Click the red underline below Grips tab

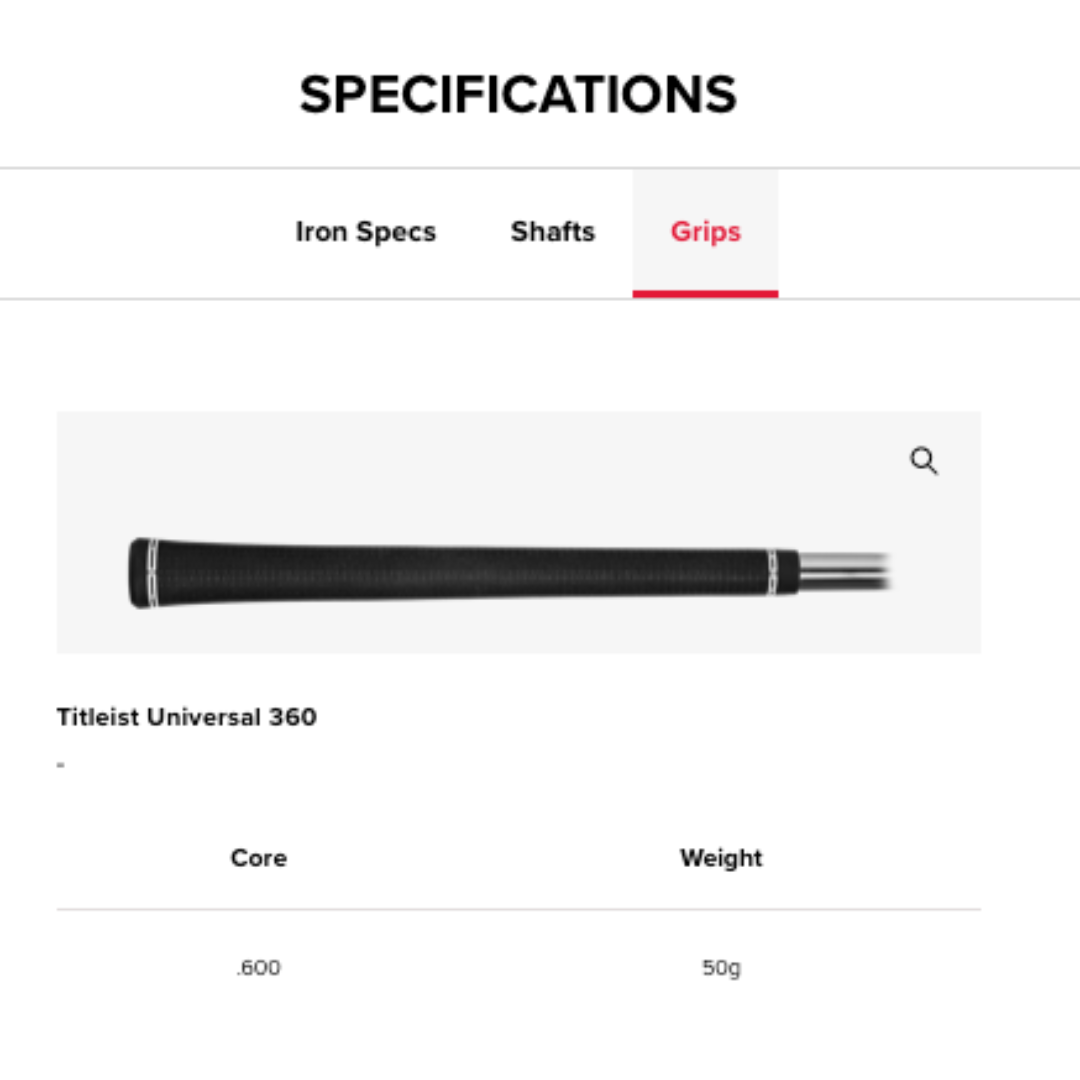click(705, 294)
